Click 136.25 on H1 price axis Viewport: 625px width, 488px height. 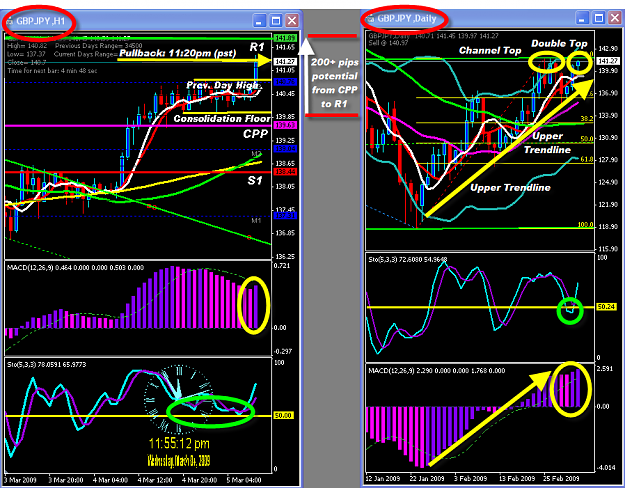pos(285,256)
